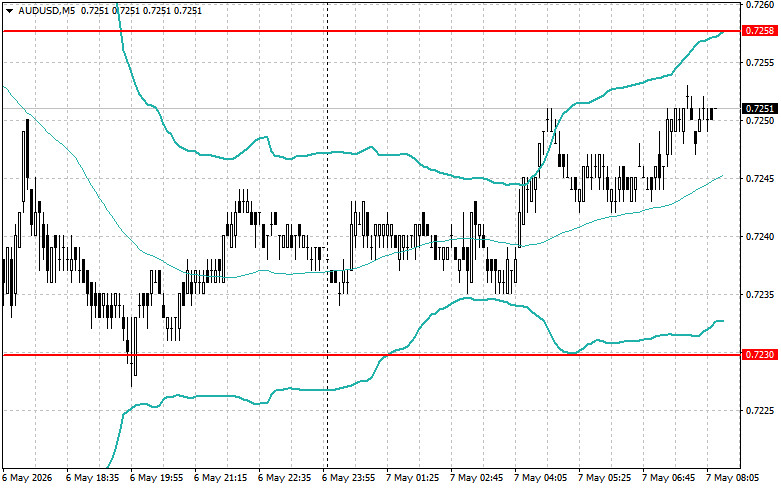Click the 7 May 05:25 time label
This screenshot has width=781, height=489.
[x=605, y=478]
